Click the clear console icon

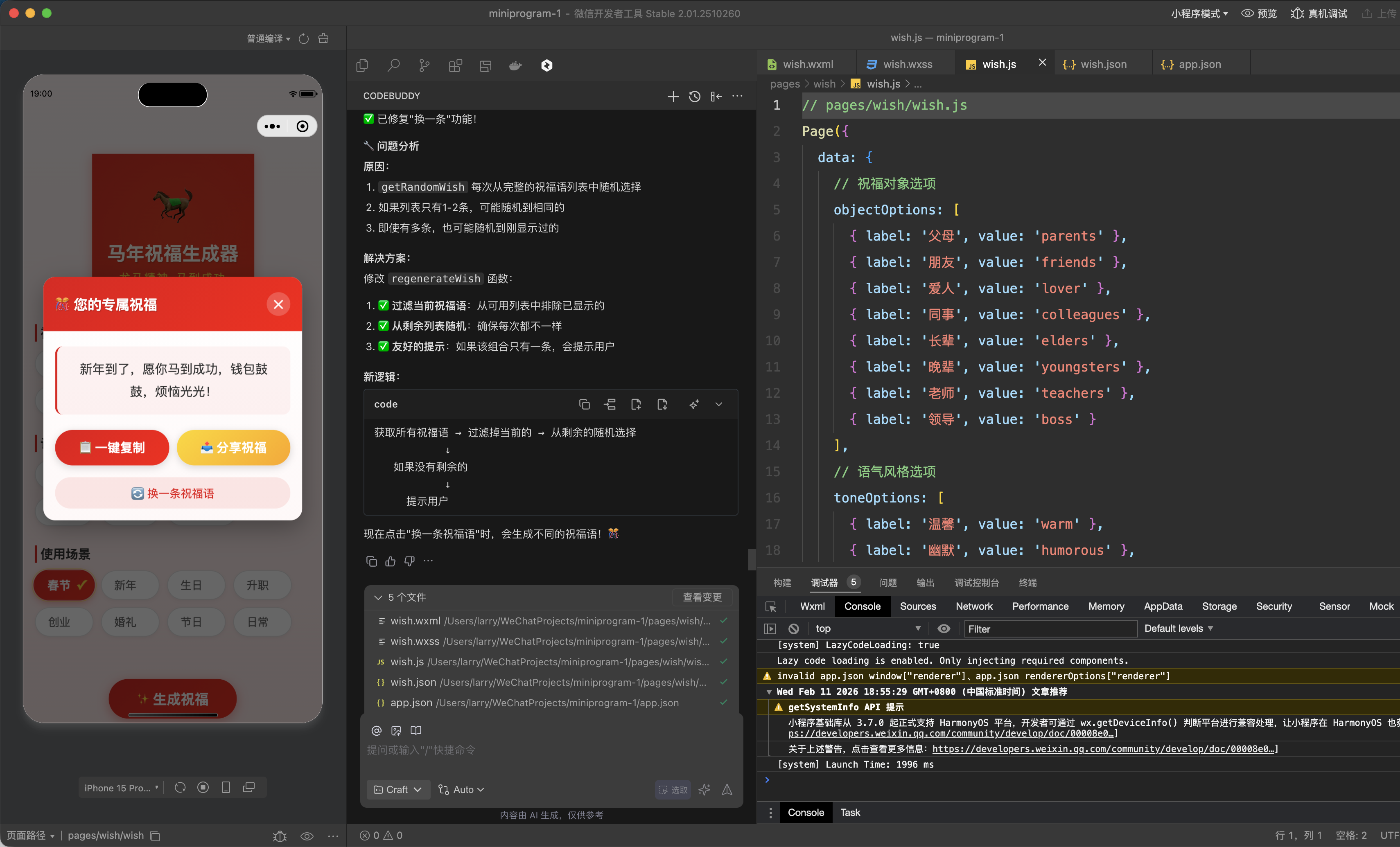[x=794, y=628]
